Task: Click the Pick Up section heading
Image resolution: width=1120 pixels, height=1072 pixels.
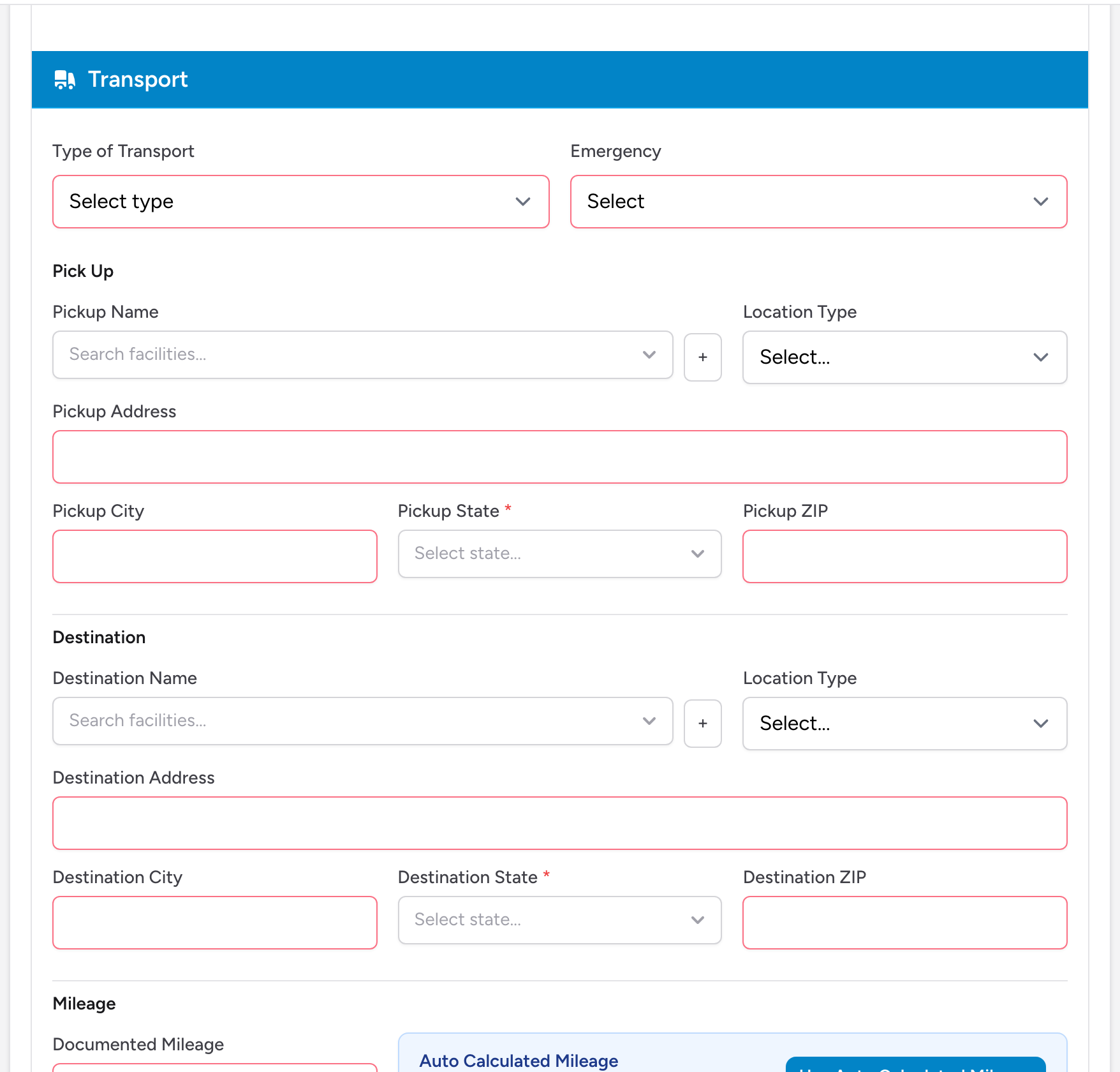Action: pos(83,271)
